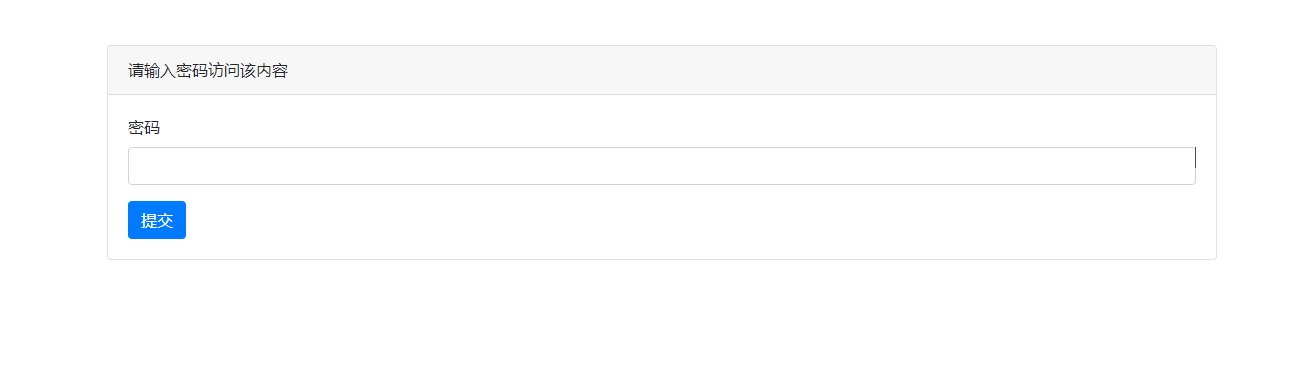
Task: Focus the 密码 password input field
Action: tap(662, 166)
